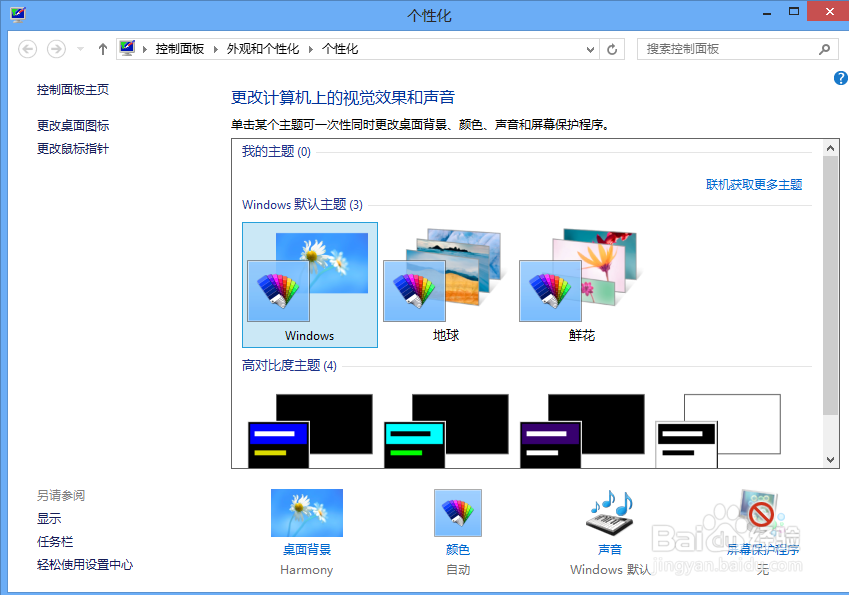Screen dimensions: 849x595
Task: Open the blue Help question mark
Action: click(840, 79)
